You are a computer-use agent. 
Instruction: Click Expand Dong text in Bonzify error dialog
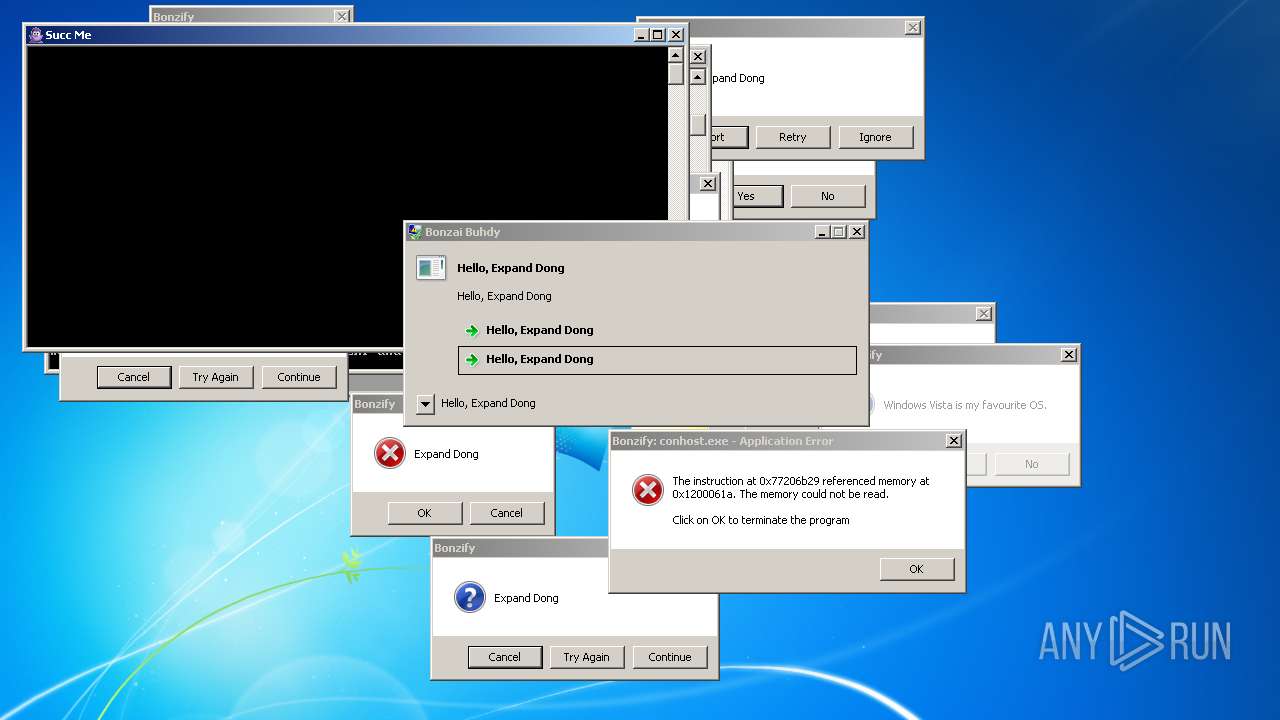[x=446, y=454]
